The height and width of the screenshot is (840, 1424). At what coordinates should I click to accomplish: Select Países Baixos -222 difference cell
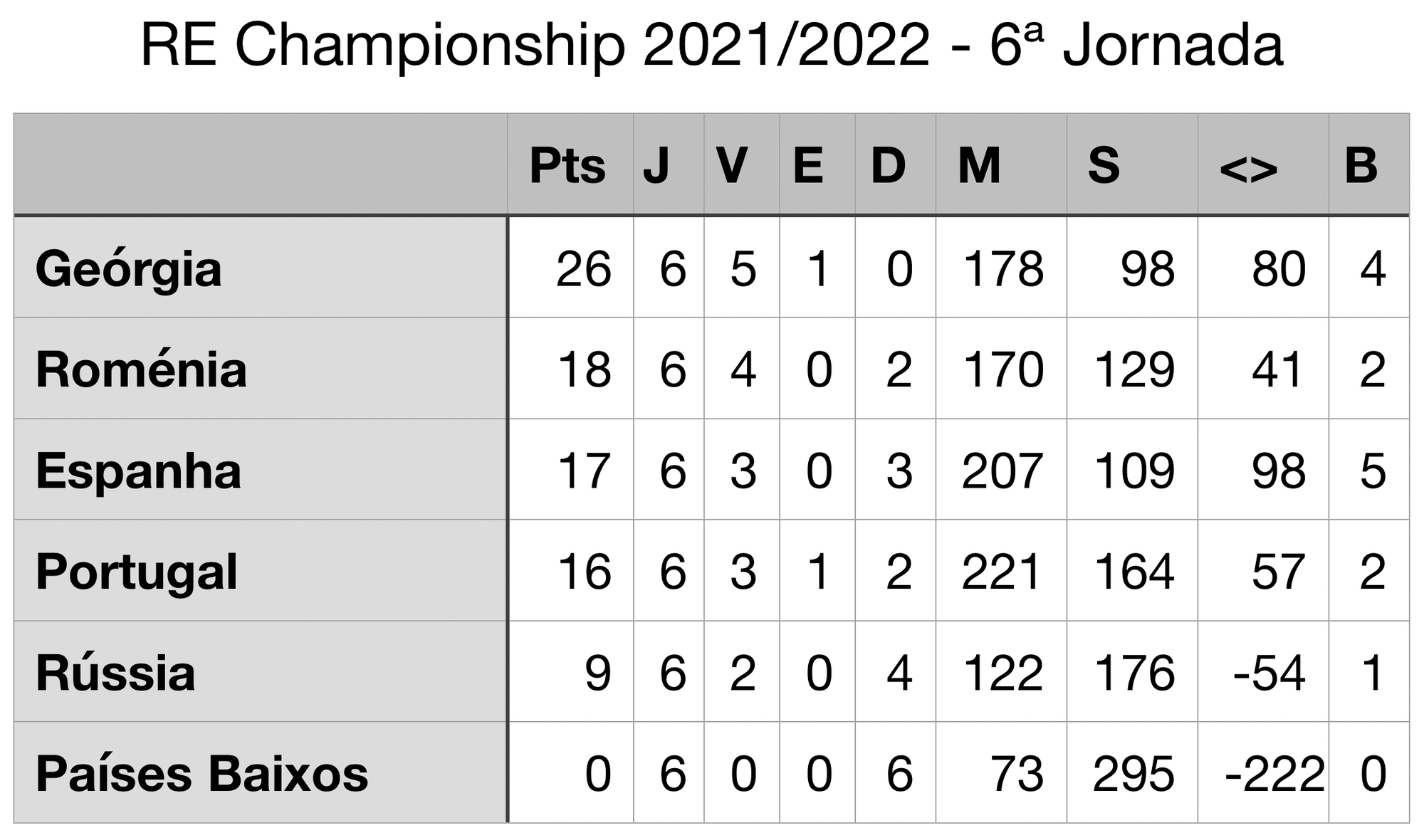pyautogui.click(x=1274, y=774)
